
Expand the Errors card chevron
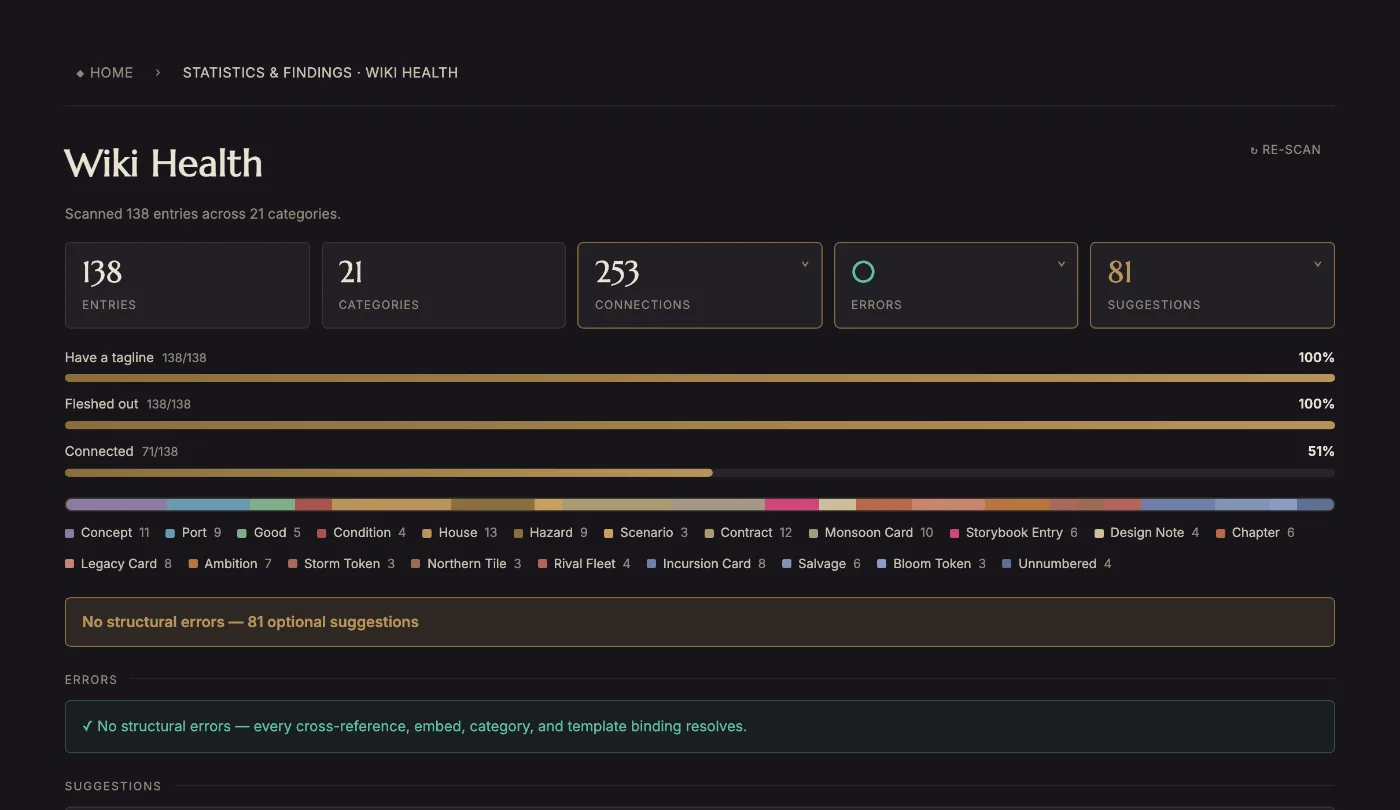pyautogui.click(x=1061, y=265)
